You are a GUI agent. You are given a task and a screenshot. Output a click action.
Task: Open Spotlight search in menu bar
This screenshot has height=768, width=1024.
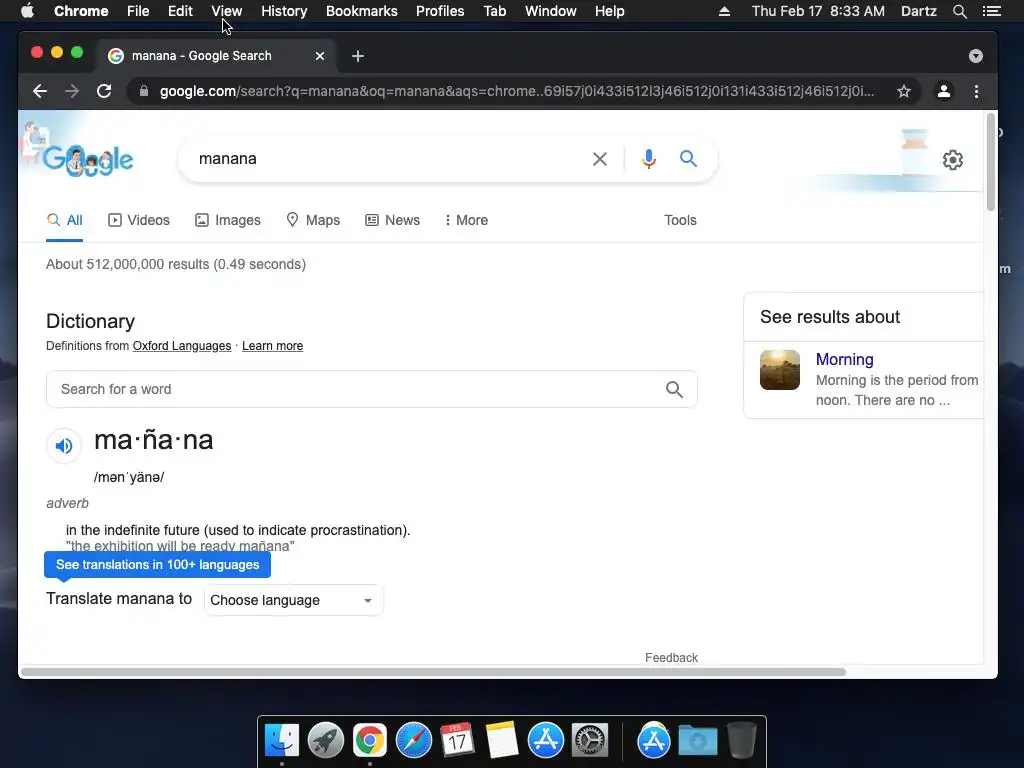tap(959, 11)
